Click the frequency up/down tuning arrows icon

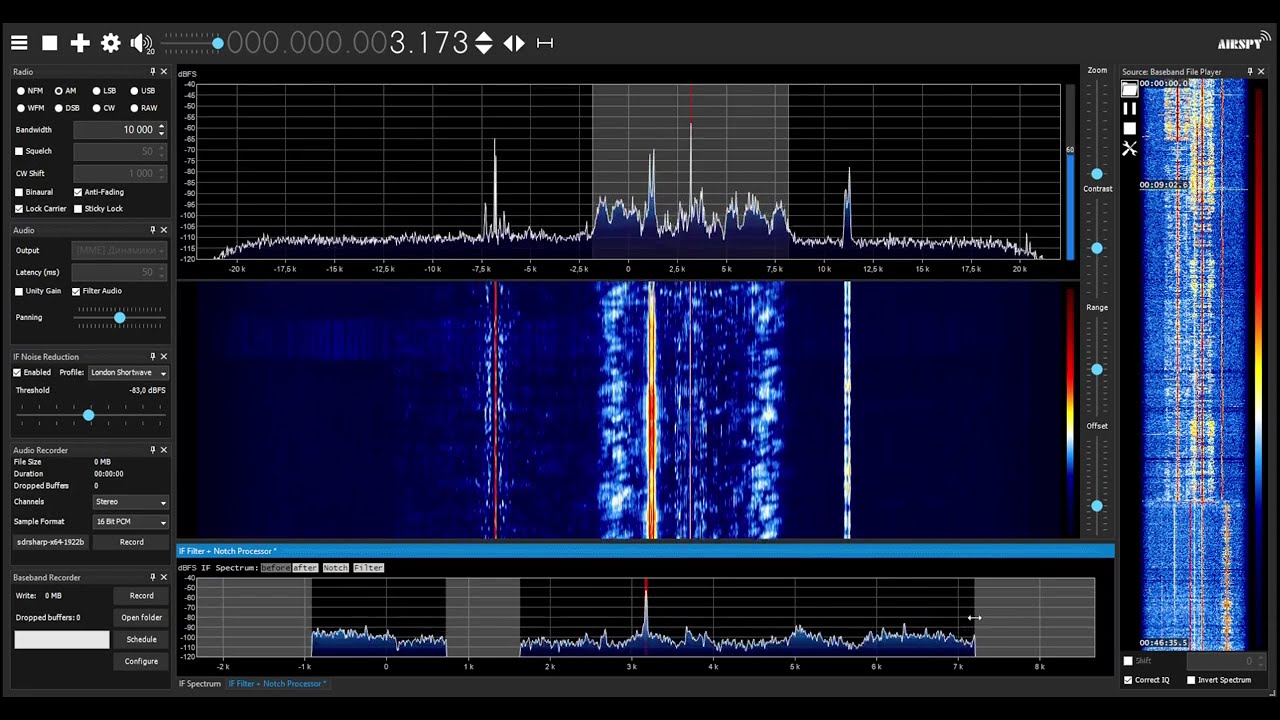point(484,43)
